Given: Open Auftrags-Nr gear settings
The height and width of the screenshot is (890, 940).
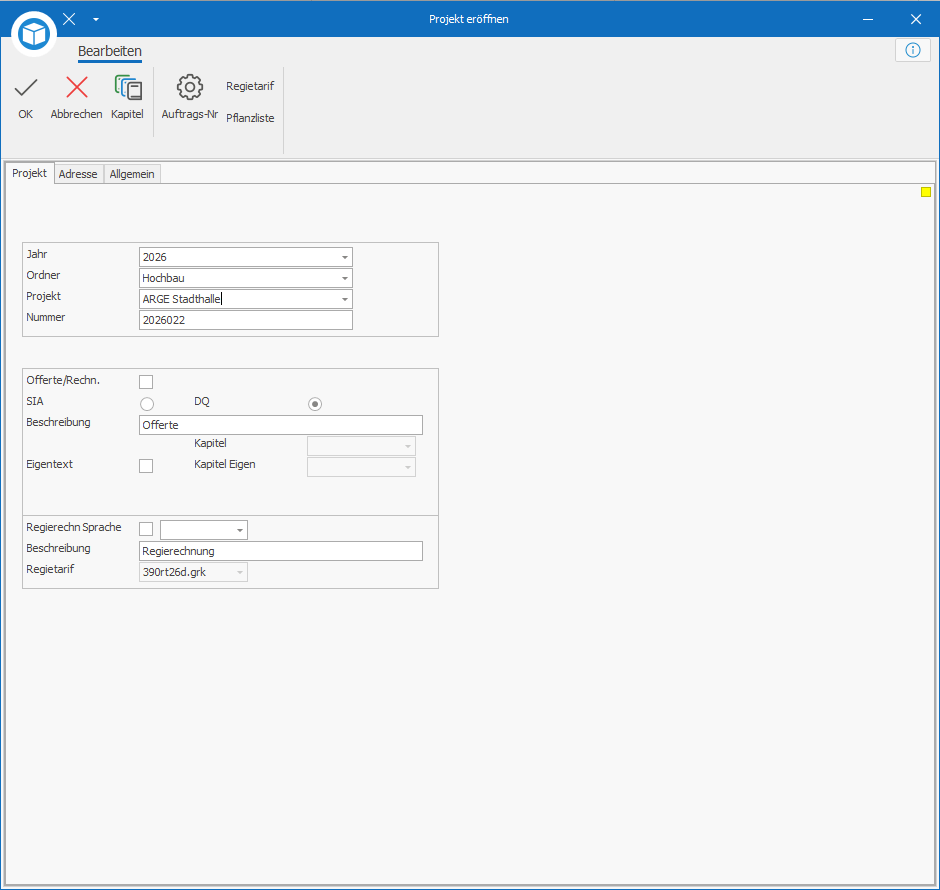Looking at the screenshot, I should coord(189,88).
